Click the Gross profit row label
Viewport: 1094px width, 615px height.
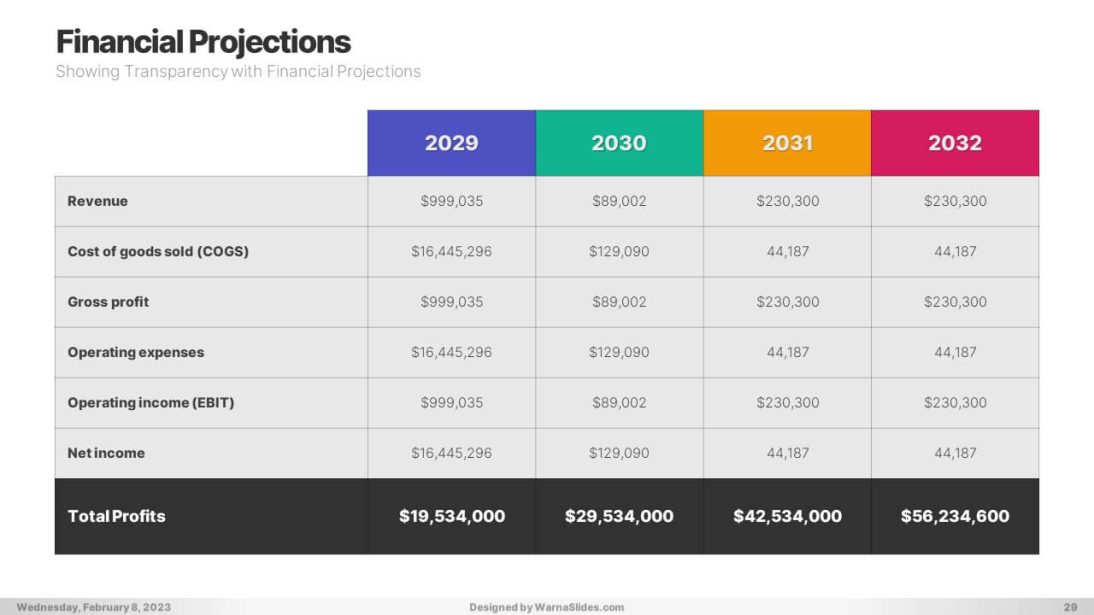pyautogui.click(x=108, y=302)
